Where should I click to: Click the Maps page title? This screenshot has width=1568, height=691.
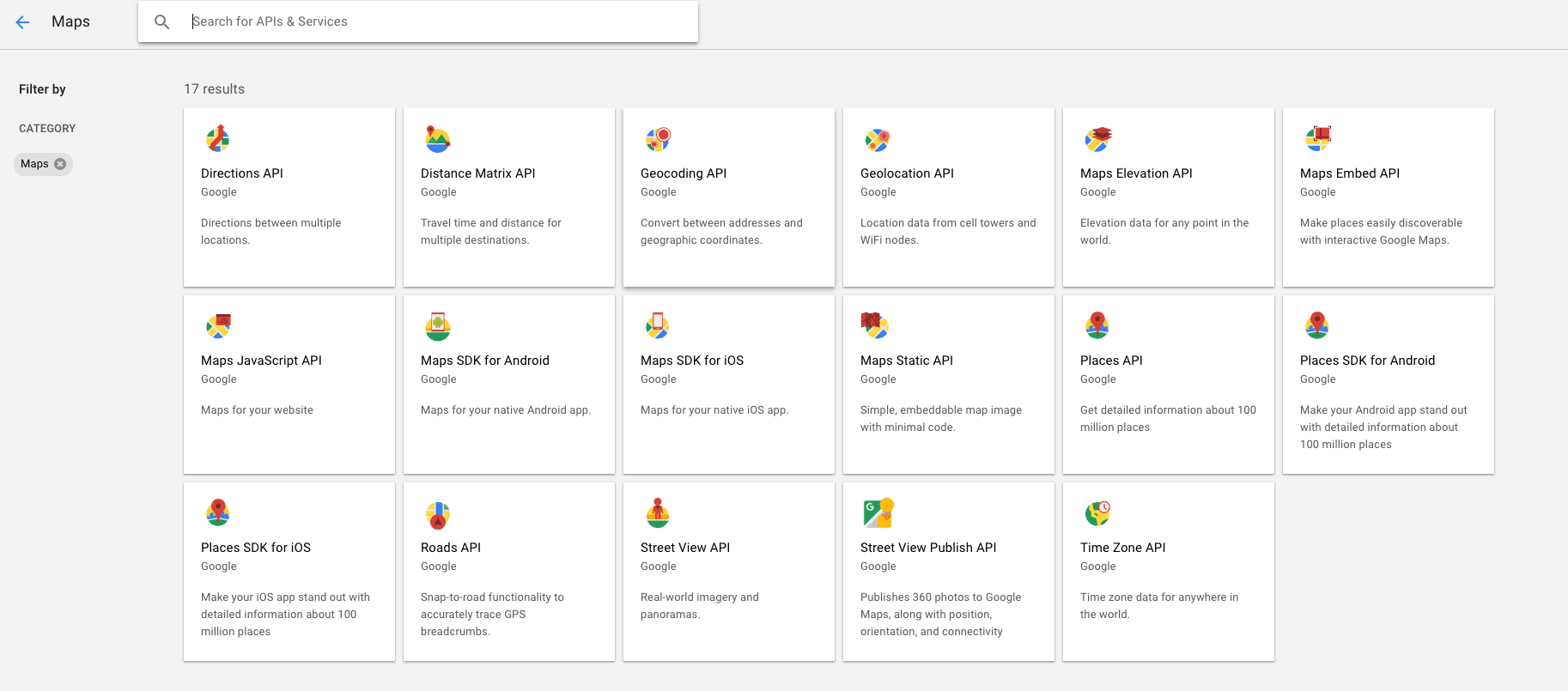point(70,21)
